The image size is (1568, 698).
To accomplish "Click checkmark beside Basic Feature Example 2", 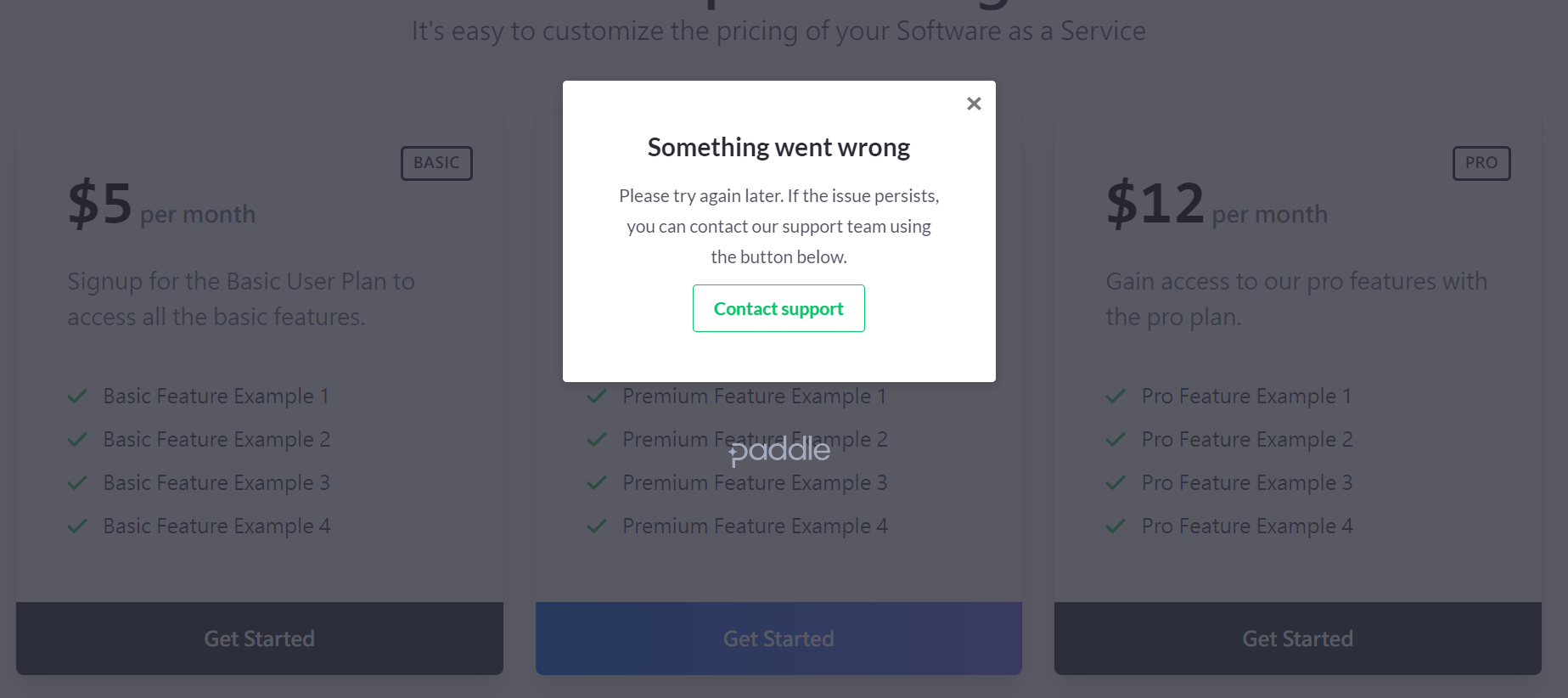I will coord(77,440).
